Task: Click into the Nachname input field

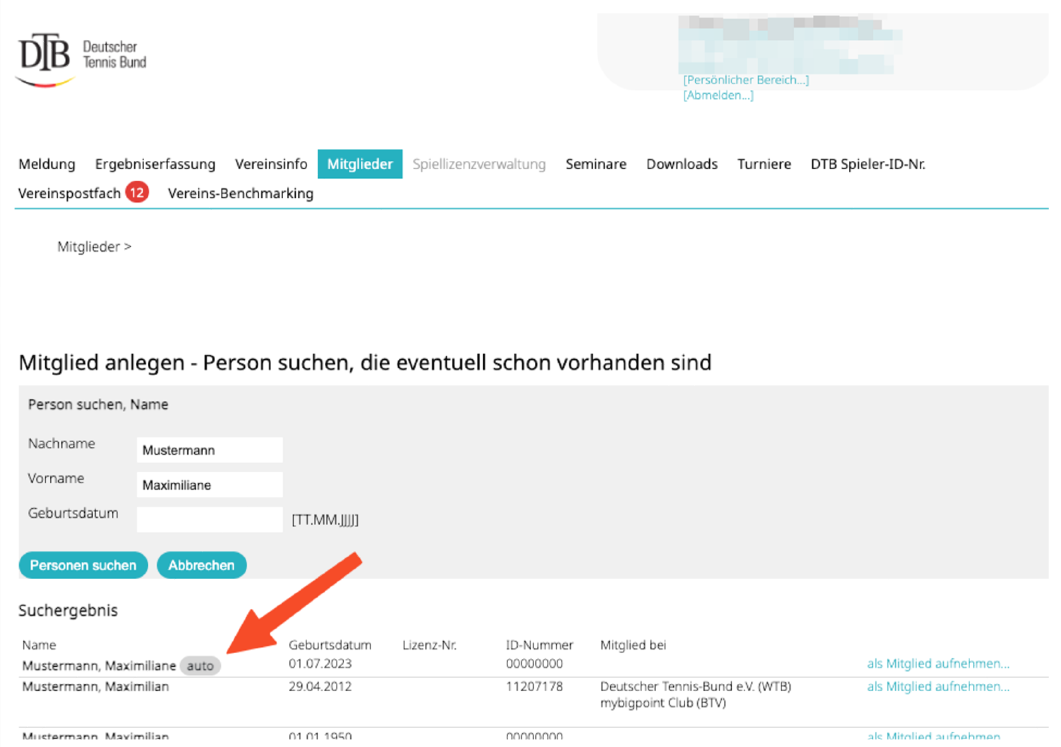Action: click(x=209, y=450)
